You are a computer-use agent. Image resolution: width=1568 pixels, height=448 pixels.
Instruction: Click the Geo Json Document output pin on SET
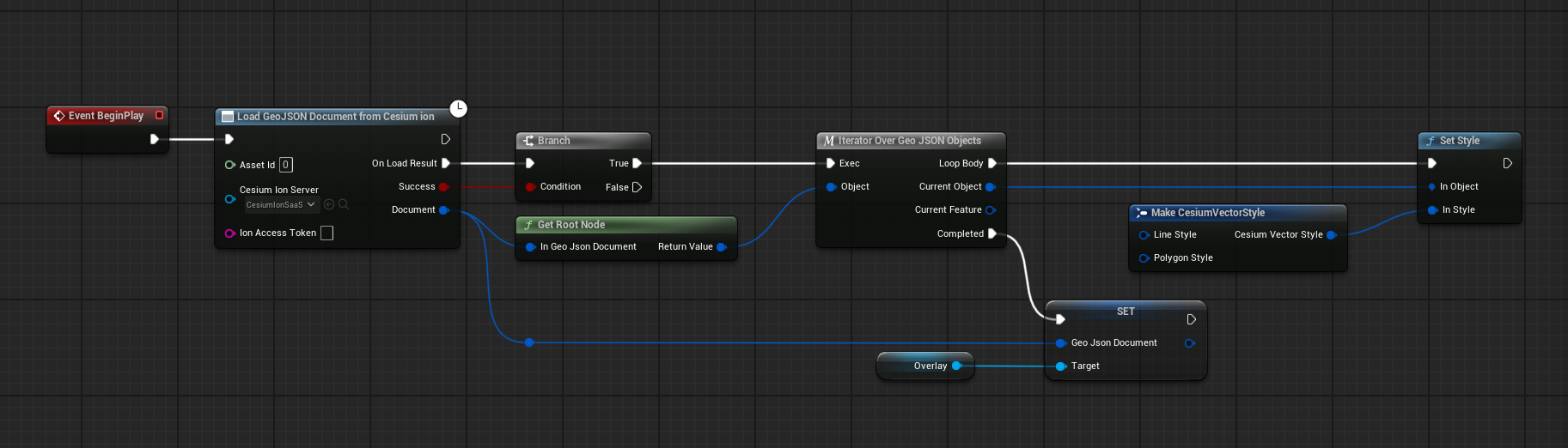tap(1189, 343)
